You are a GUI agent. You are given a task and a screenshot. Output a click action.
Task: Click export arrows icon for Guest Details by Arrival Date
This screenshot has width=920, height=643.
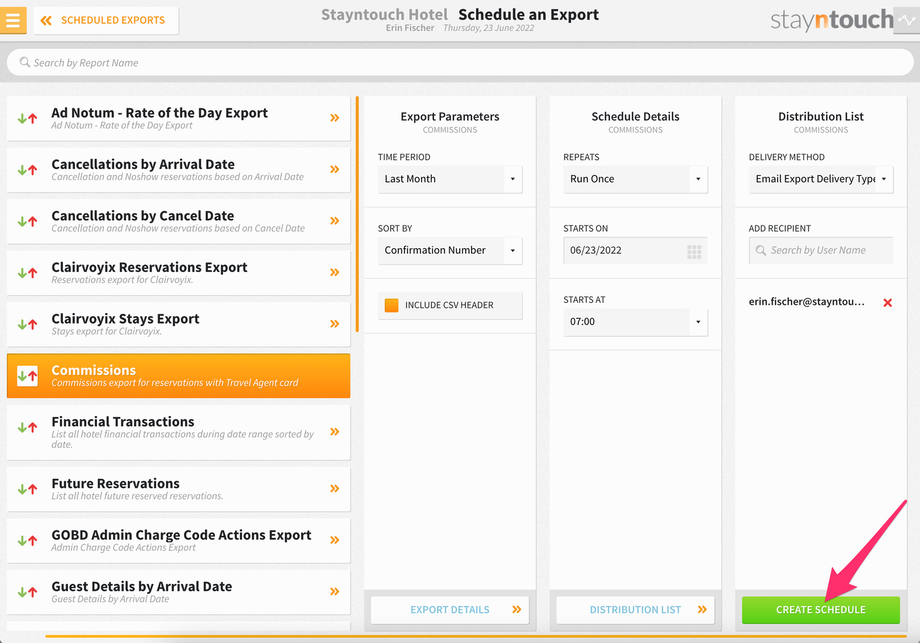pos(28,592)
